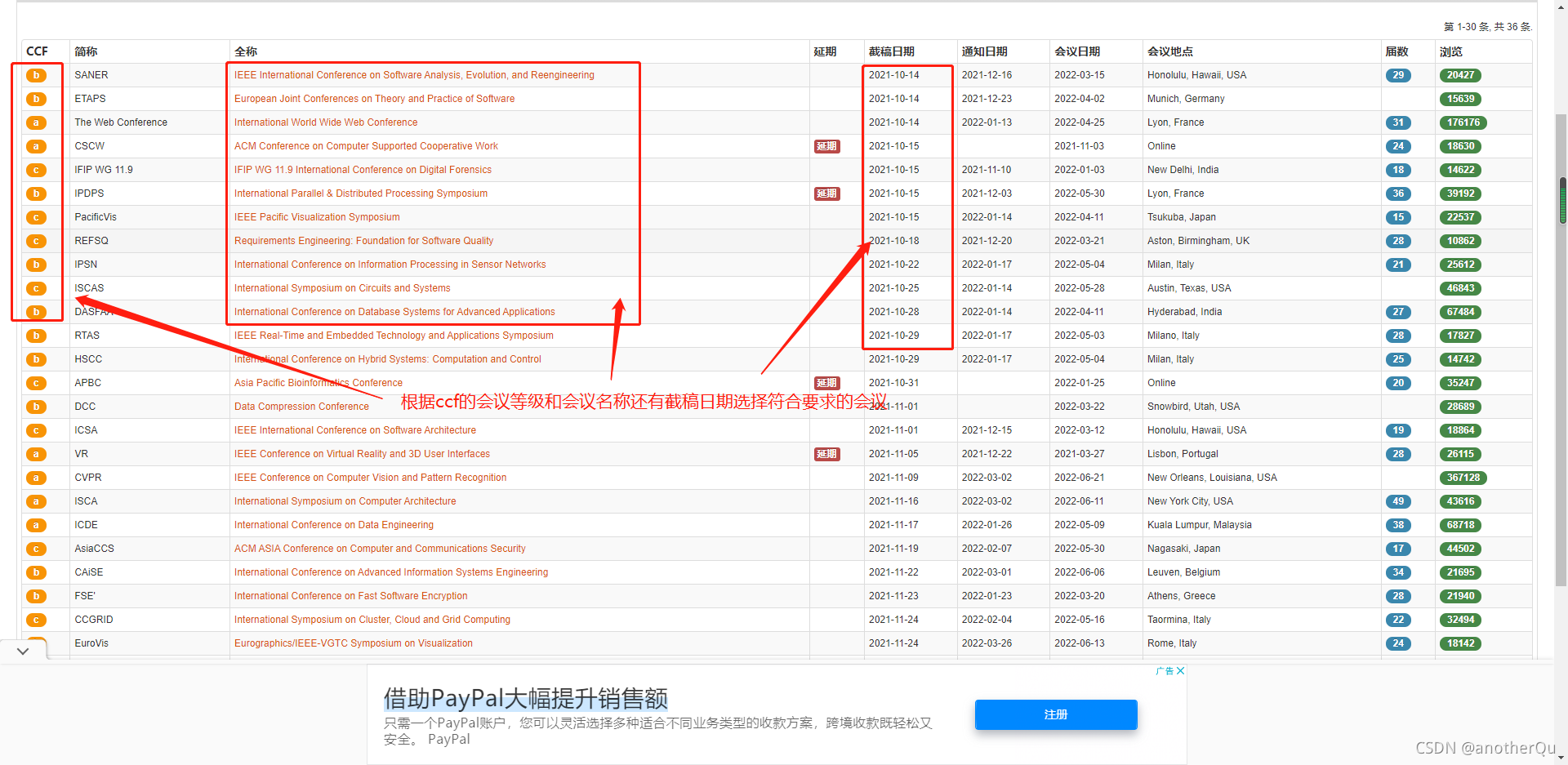Click the conference date 2022-06-21 for CVPR
Screen dimensions: 1568x765
(x=1079, y=478)
